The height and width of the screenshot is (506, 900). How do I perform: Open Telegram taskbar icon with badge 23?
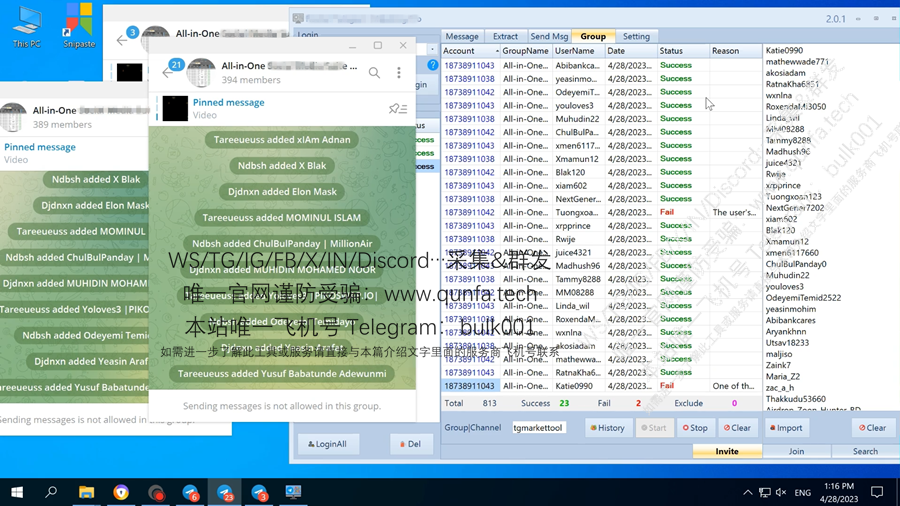click(224, 492)
